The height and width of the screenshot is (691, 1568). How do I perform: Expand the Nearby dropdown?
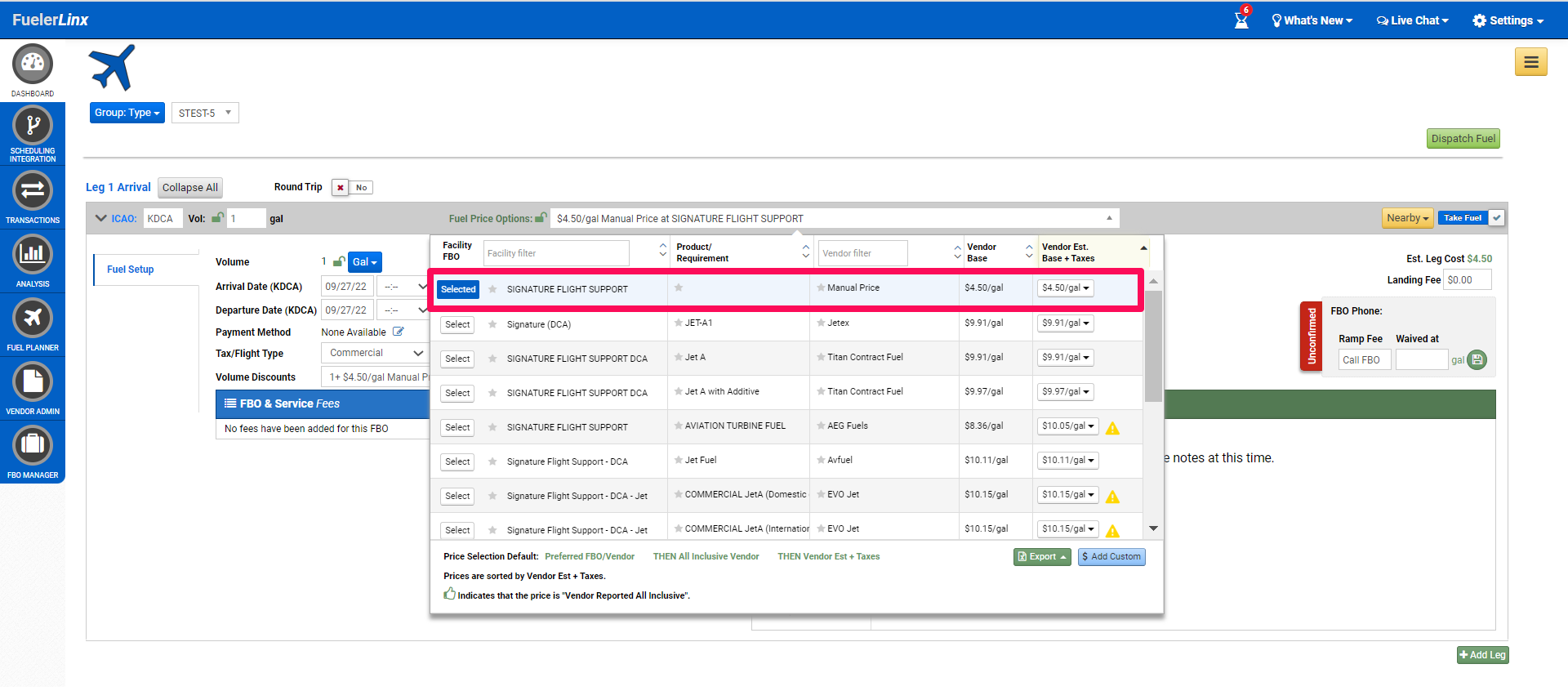pos(1408,218)
